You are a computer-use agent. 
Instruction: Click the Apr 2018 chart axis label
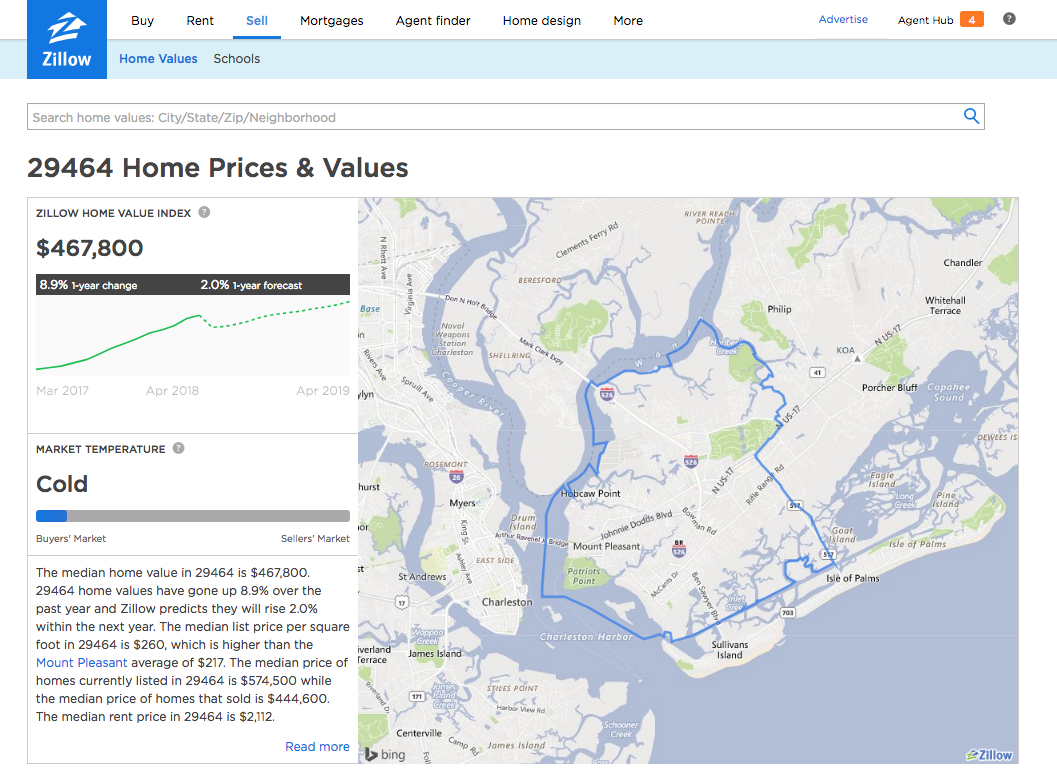click(x=173, y=390)
